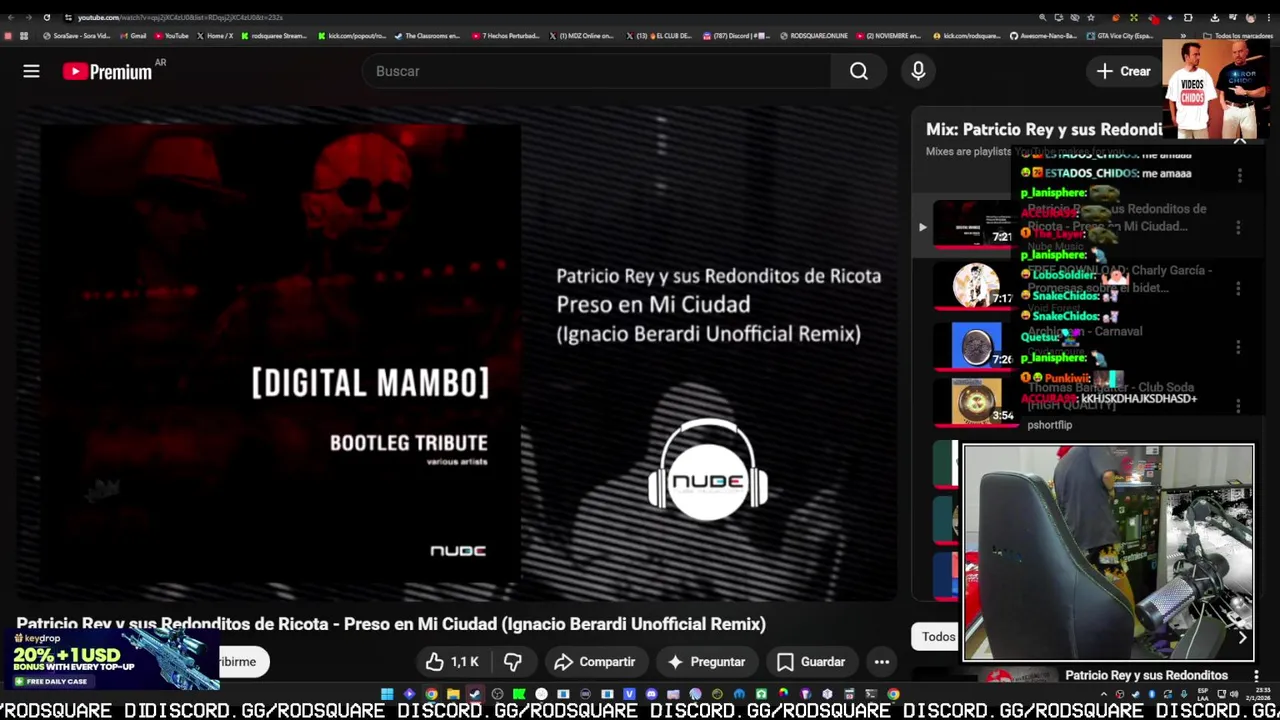Save video using Guardar
This screenshot has width=1280, height=720.
coord(811,662)
